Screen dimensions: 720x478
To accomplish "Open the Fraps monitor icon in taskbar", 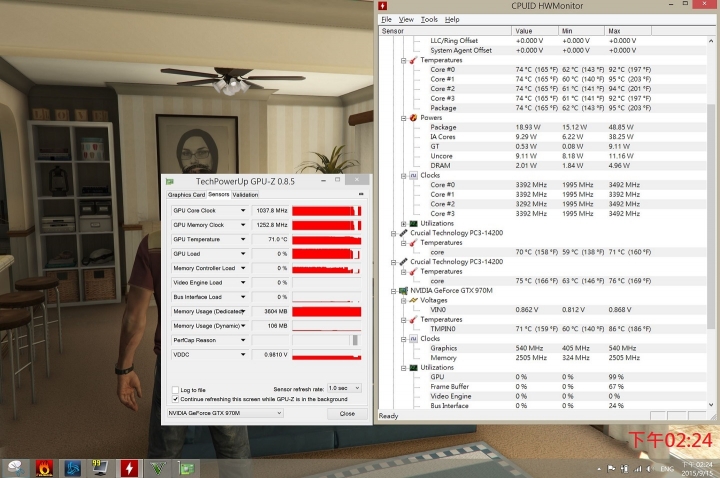I will pos(100,468).
